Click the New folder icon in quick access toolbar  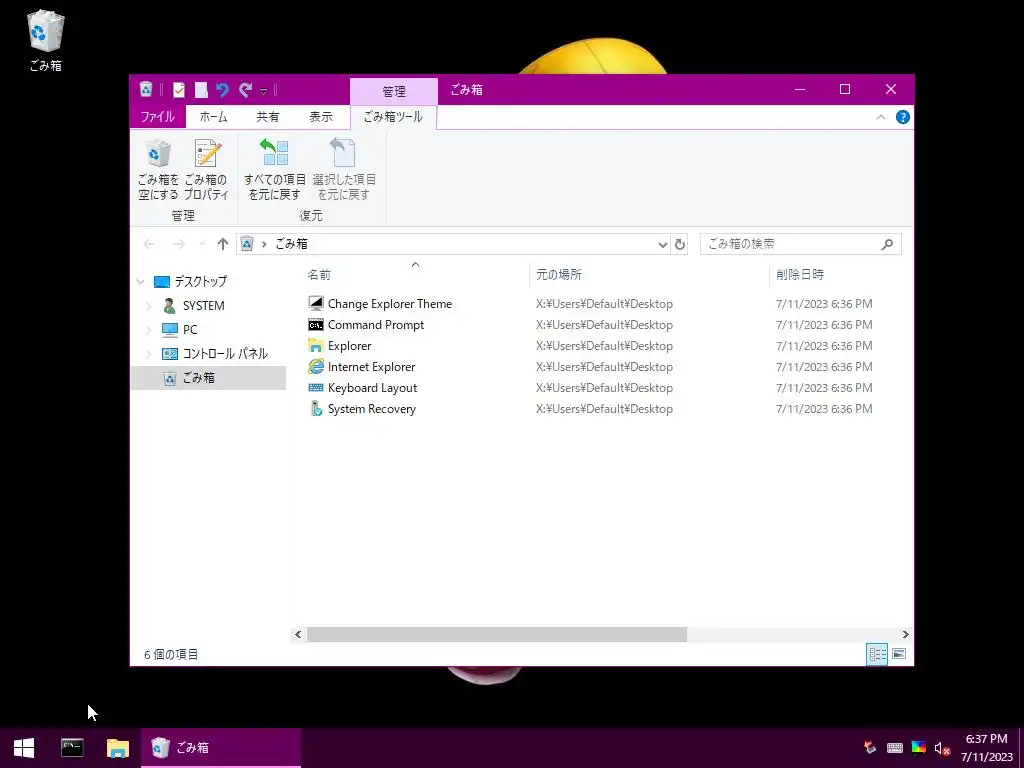click(201, 89)
